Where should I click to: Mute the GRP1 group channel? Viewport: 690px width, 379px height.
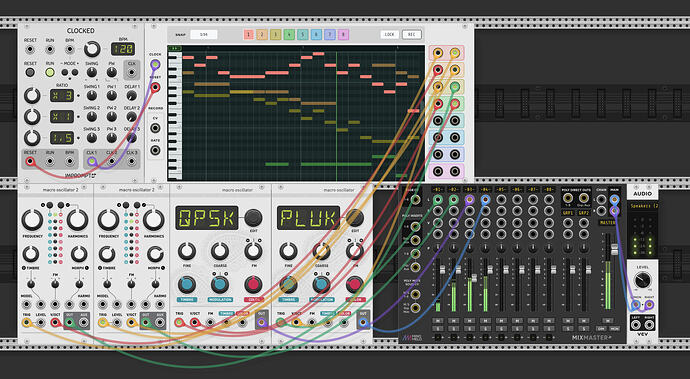[x=568, y=321]
